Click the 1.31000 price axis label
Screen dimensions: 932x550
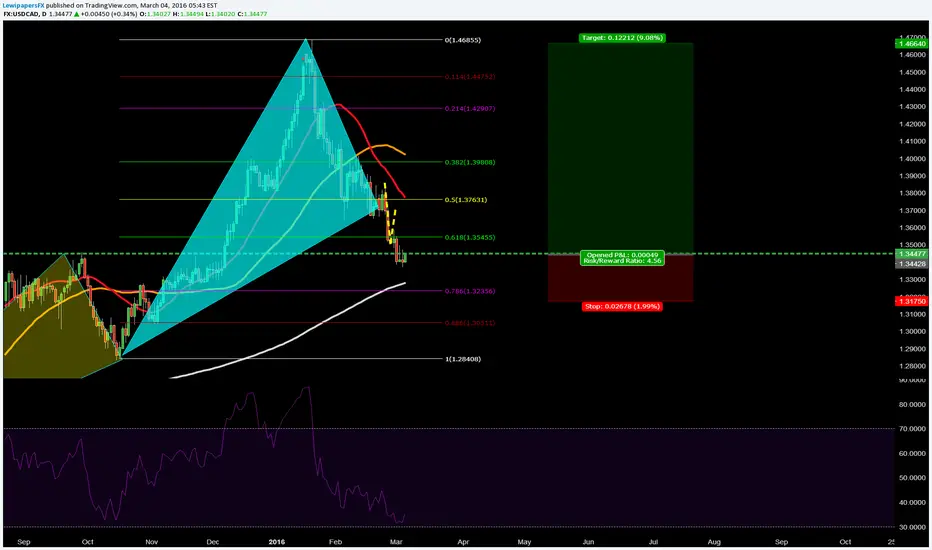(x=912, y=314)
